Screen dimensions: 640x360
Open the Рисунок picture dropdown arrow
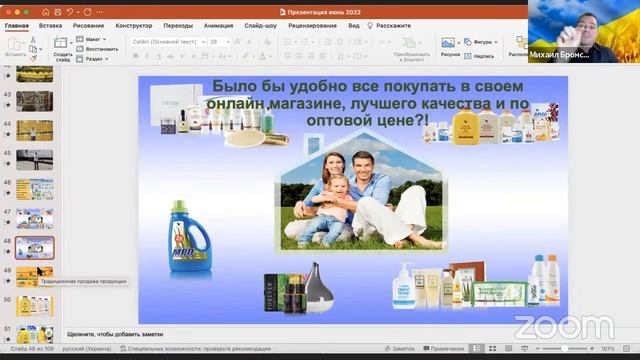pos(459,42)
